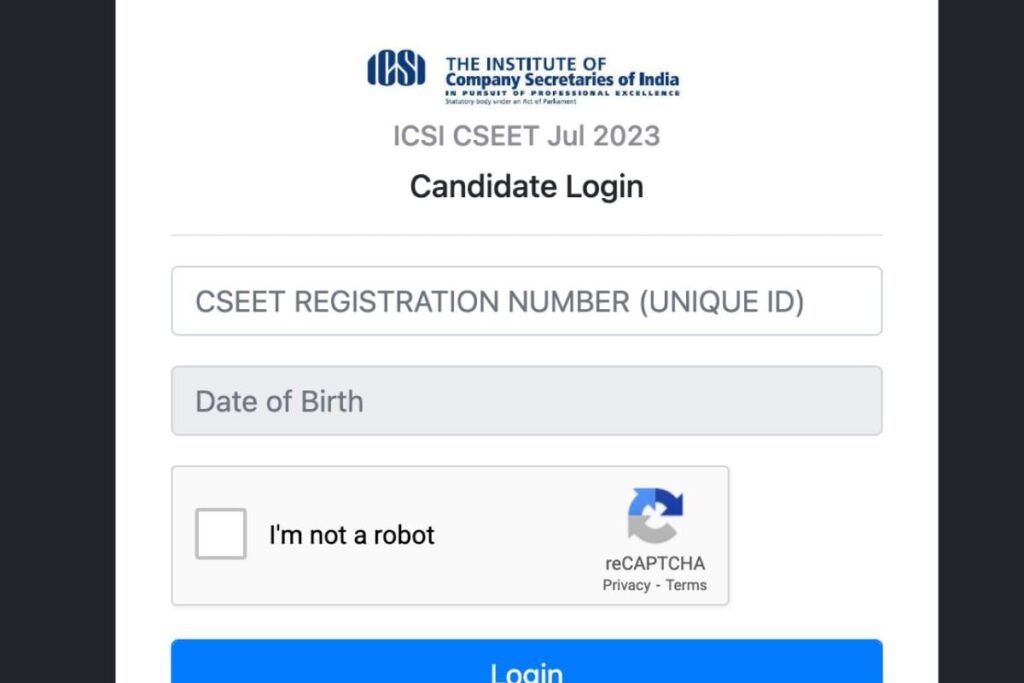This screenshot has width=1024, height=683.
Task: Click the ICSI CSEET Jul 2023 title
Action: [527, 136]
